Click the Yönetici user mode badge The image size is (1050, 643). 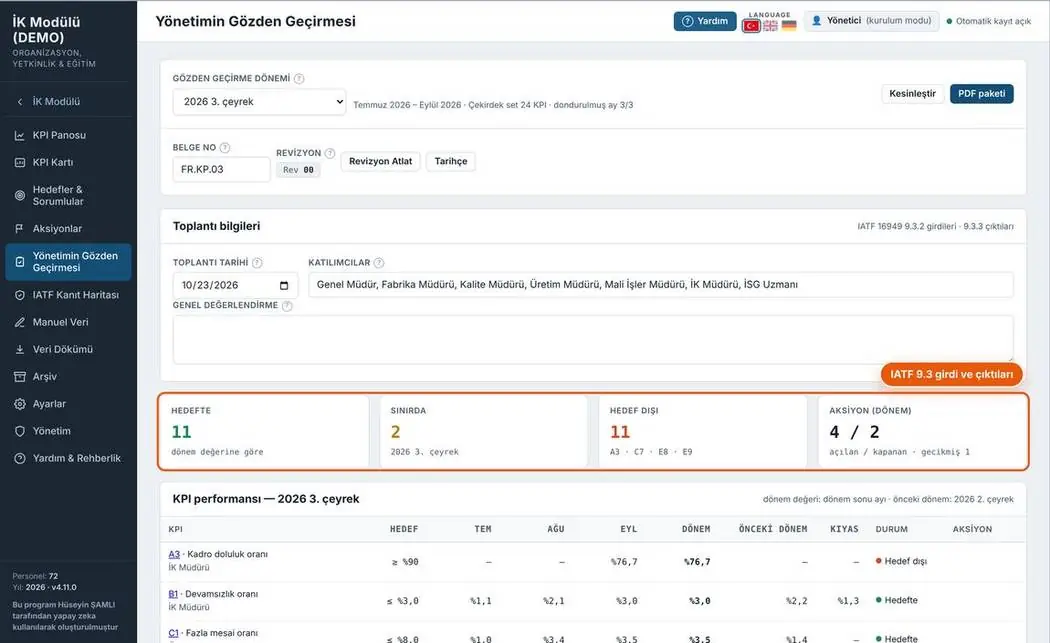click(871, 21)
